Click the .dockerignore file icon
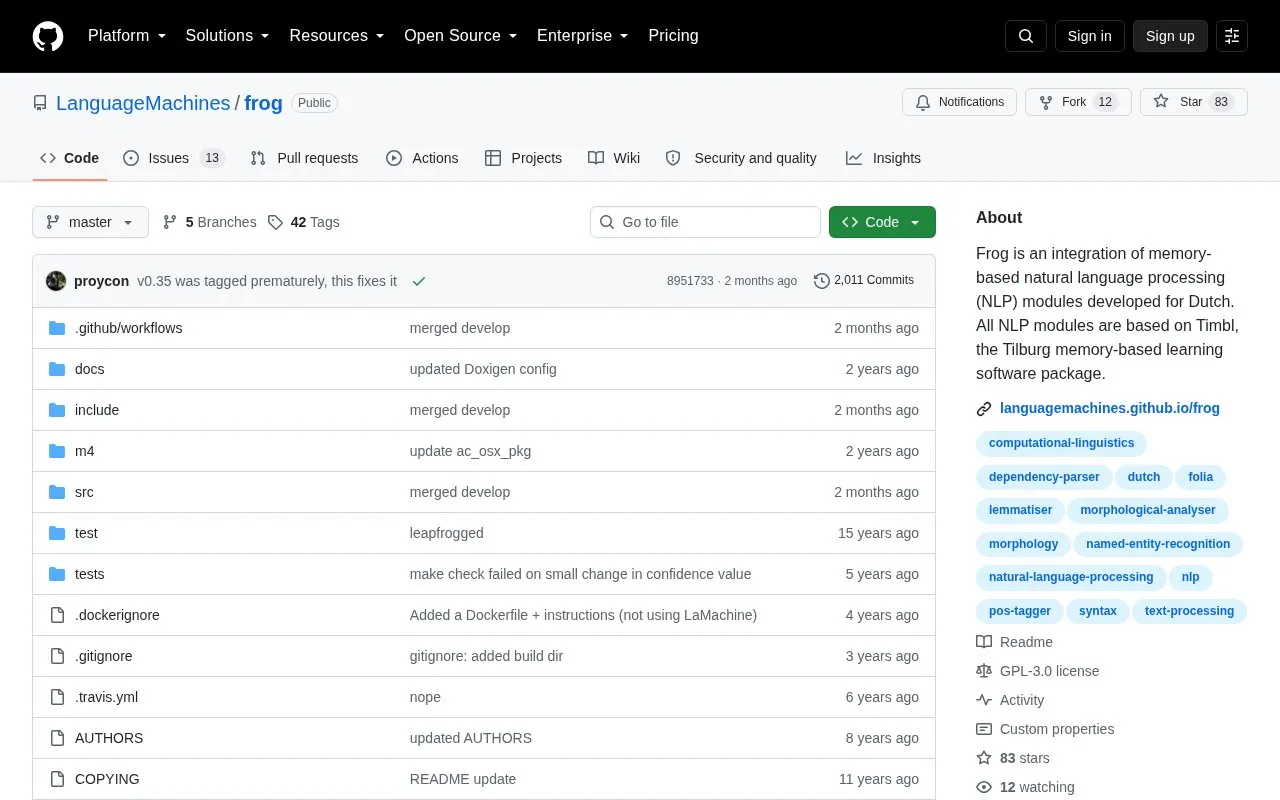The height and width of the screenshot is (800, 1280). (57, 615)
